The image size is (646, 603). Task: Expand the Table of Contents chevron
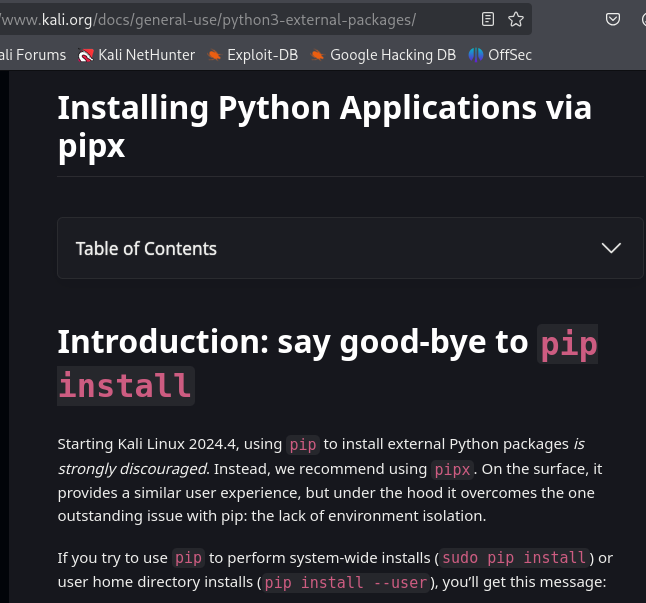pyautogui.click(x=611, y=248)
